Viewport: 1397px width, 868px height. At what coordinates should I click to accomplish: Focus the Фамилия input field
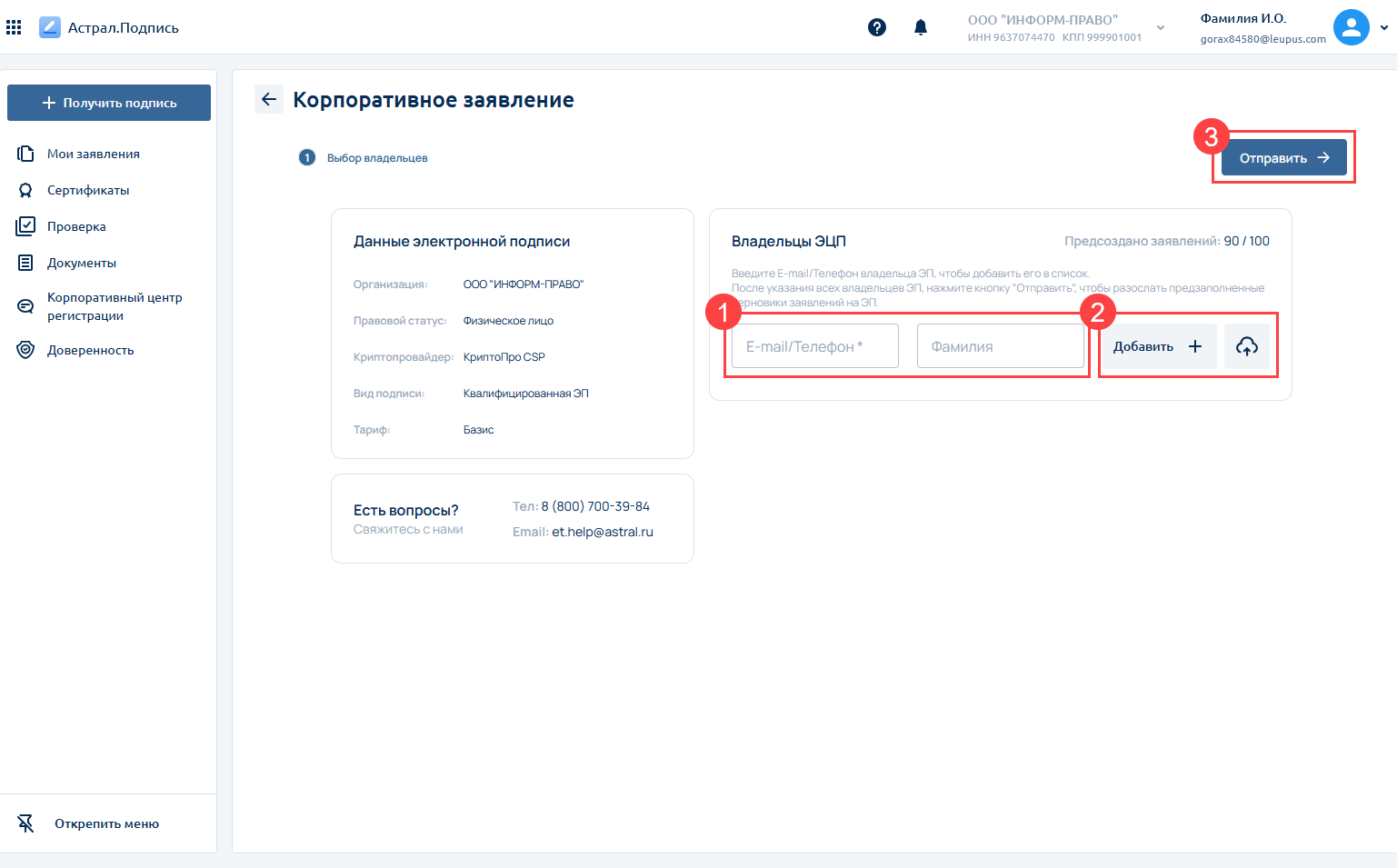click(x=1001, y=346)
